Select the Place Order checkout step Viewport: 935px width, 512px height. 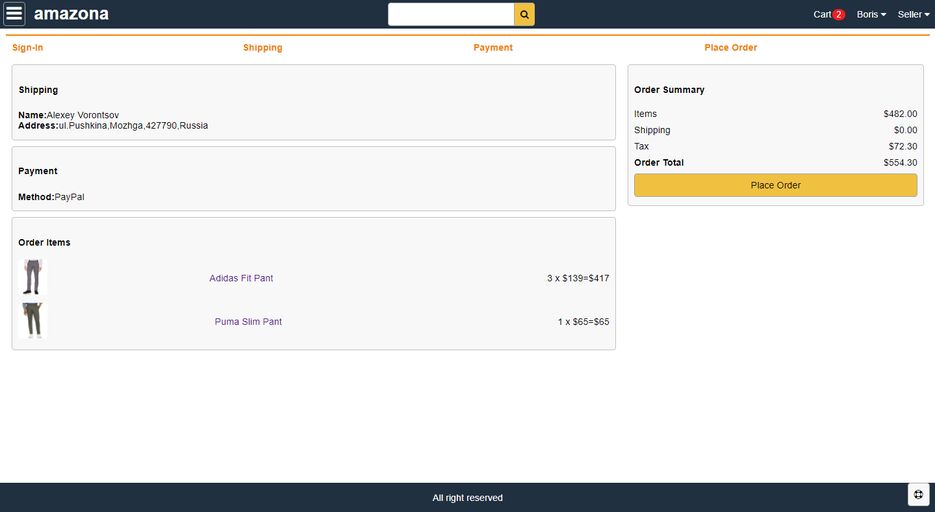tap(730, 48)
